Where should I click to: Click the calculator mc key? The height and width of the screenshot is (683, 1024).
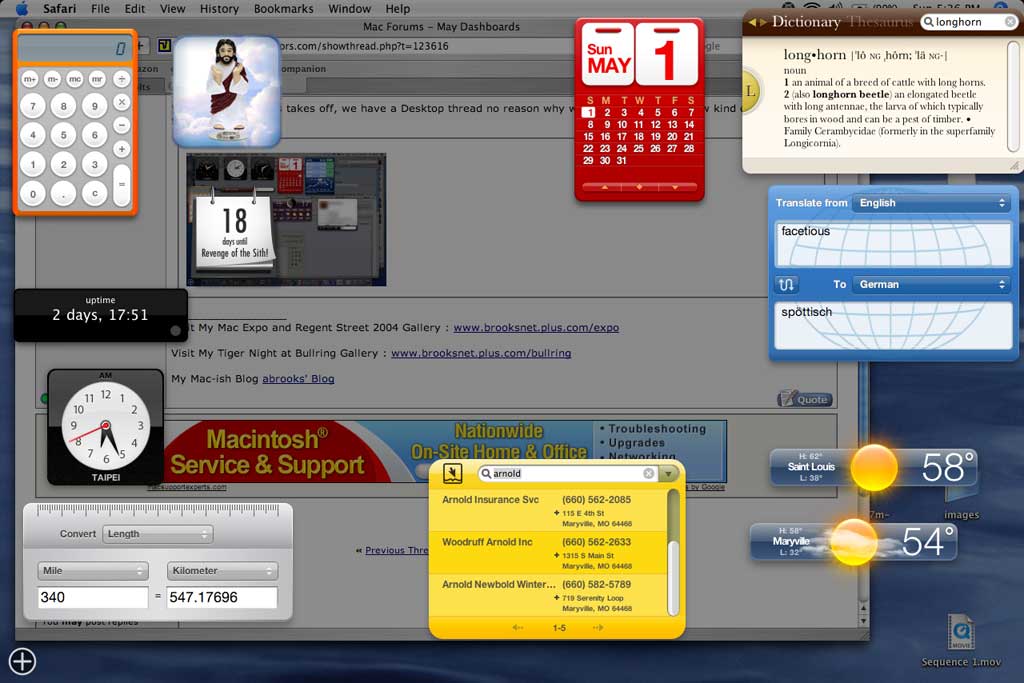pyautogui.click(x=75, y=79)
